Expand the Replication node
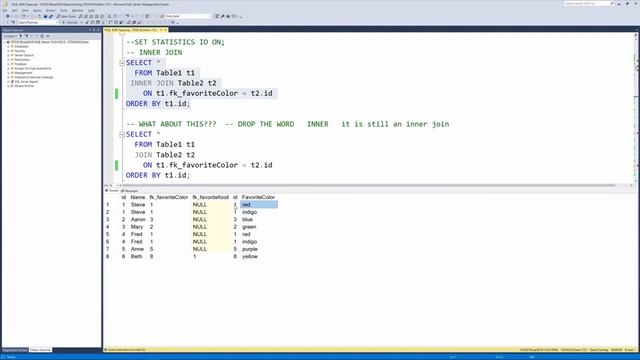 [x=8, y=60]
